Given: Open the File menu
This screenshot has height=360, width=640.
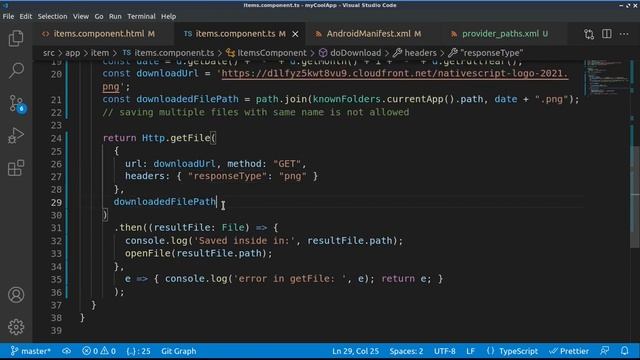Looking at the screenshot, I should pos(8,17).
